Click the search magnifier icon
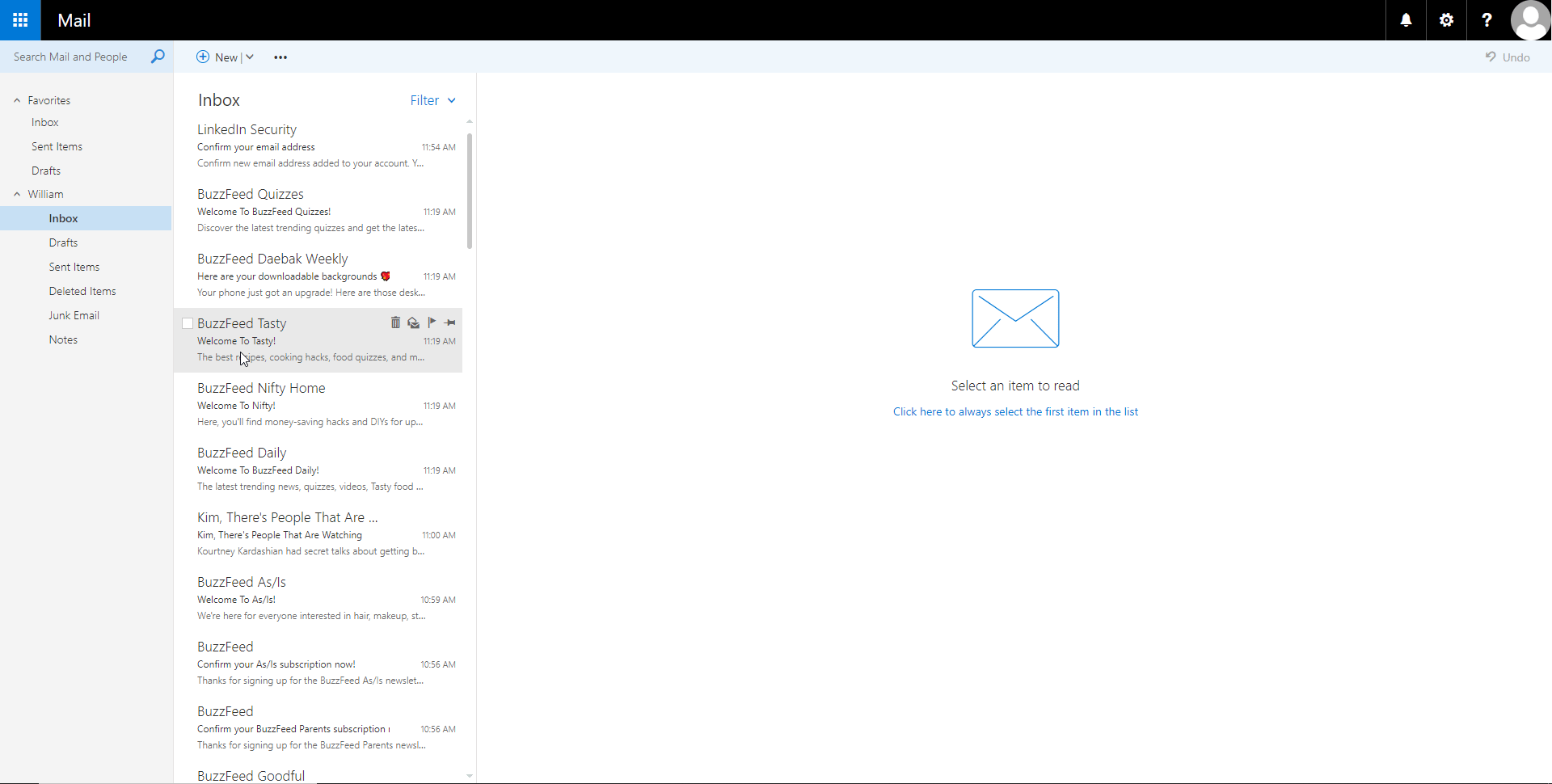The image size is (1552, 784). click(158, 57)
